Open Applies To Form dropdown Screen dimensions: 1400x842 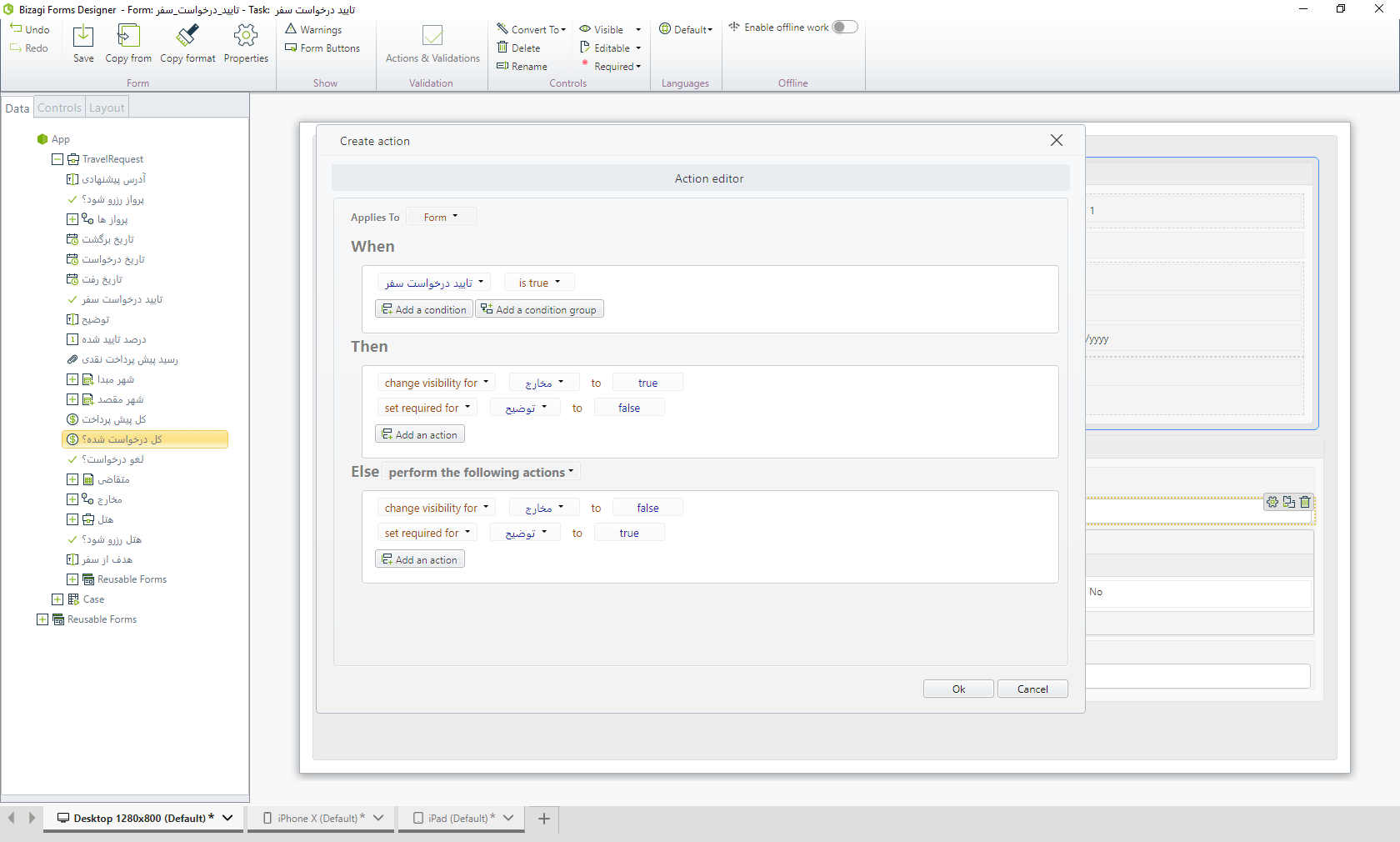tap(441, 217)
